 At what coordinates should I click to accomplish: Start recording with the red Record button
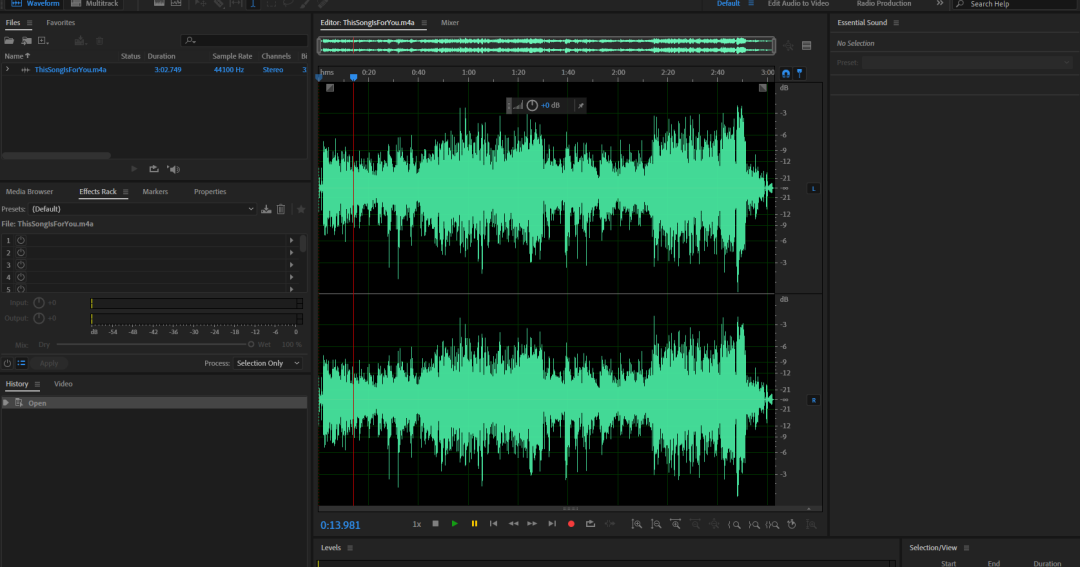tap(571, 524)
